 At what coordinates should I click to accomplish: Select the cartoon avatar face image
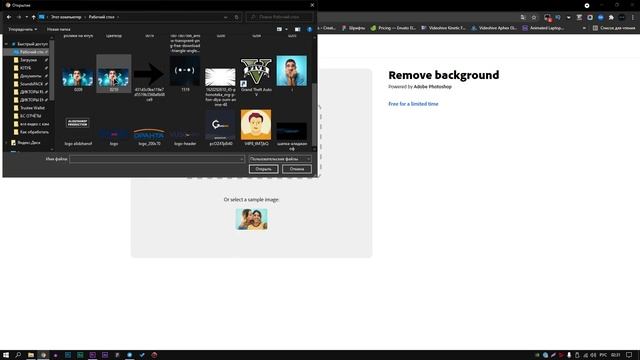click(256, 124)
